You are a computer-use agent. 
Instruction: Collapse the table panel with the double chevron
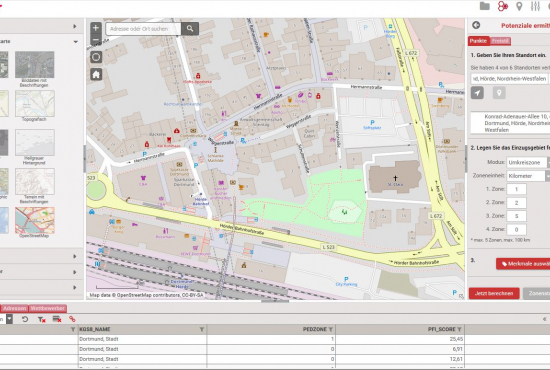coord(545,319)
